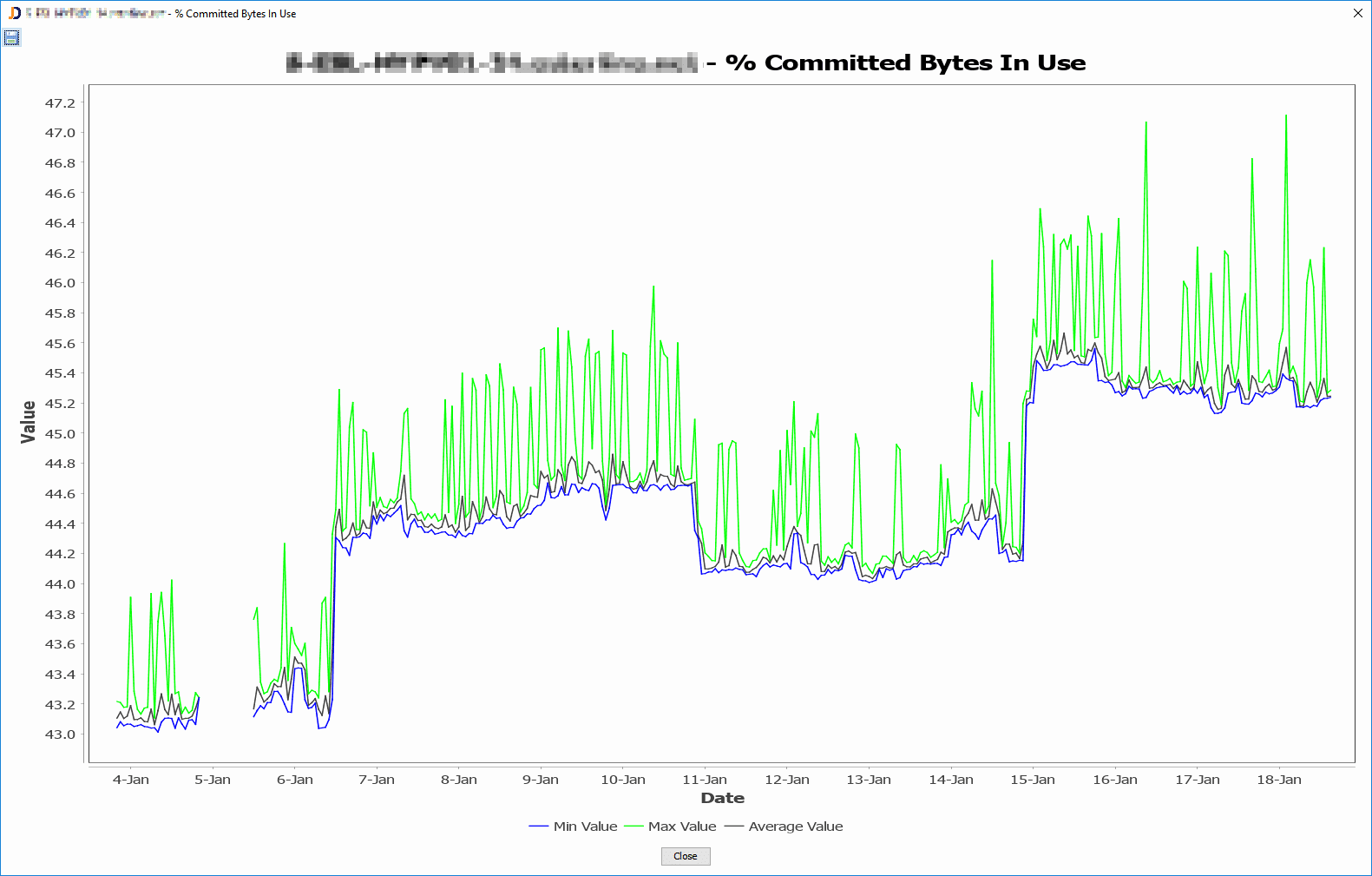Screen dimensions: 1372x876
Task: Click the save chart disk icon
Action: click(11, 37)
